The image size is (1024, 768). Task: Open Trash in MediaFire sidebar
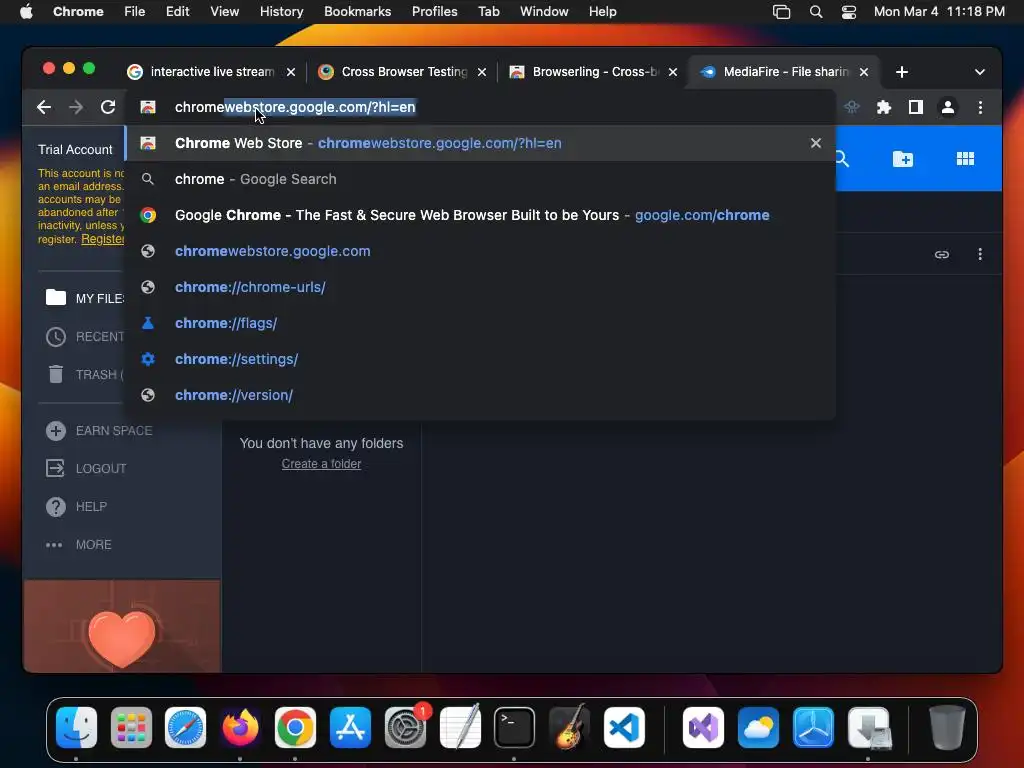click(x=85, y=374)
